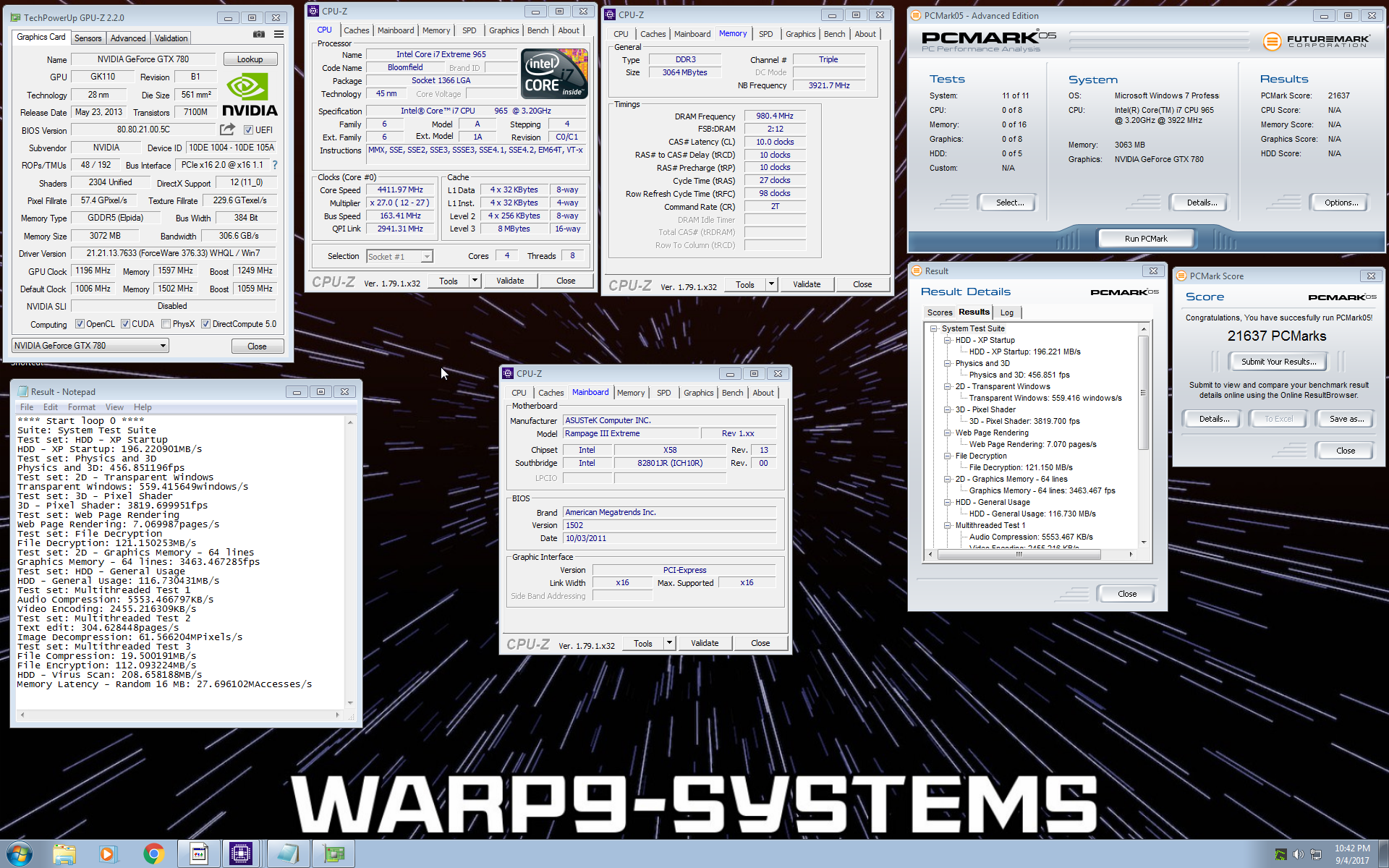
Task: Toggle the OpenCL checkbox
Action: tap(80, 324)
